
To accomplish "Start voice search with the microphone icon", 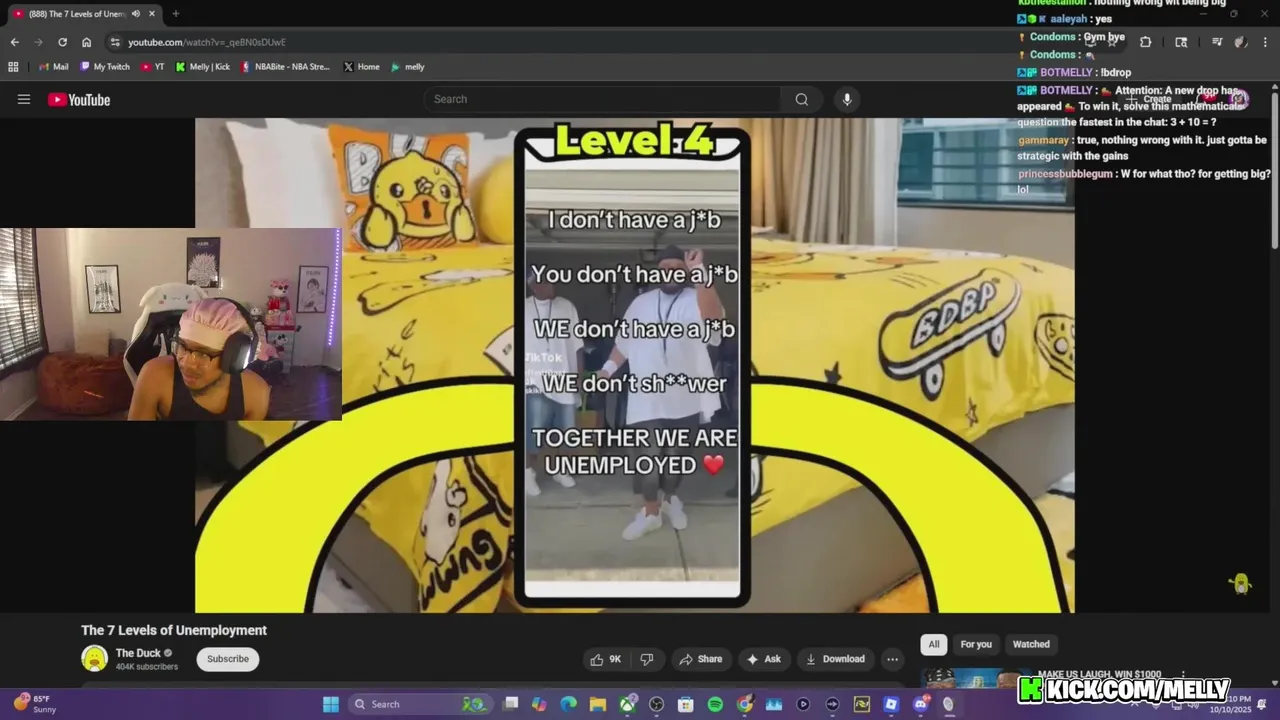I will (847, 99).
